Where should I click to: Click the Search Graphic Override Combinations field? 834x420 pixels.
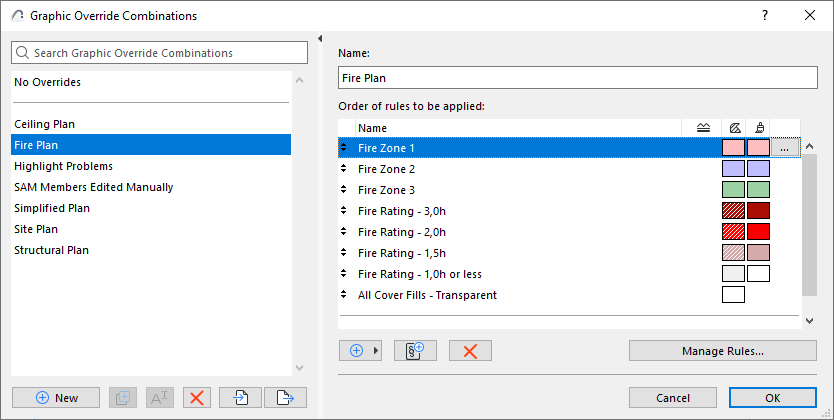[x=160, y=53]
